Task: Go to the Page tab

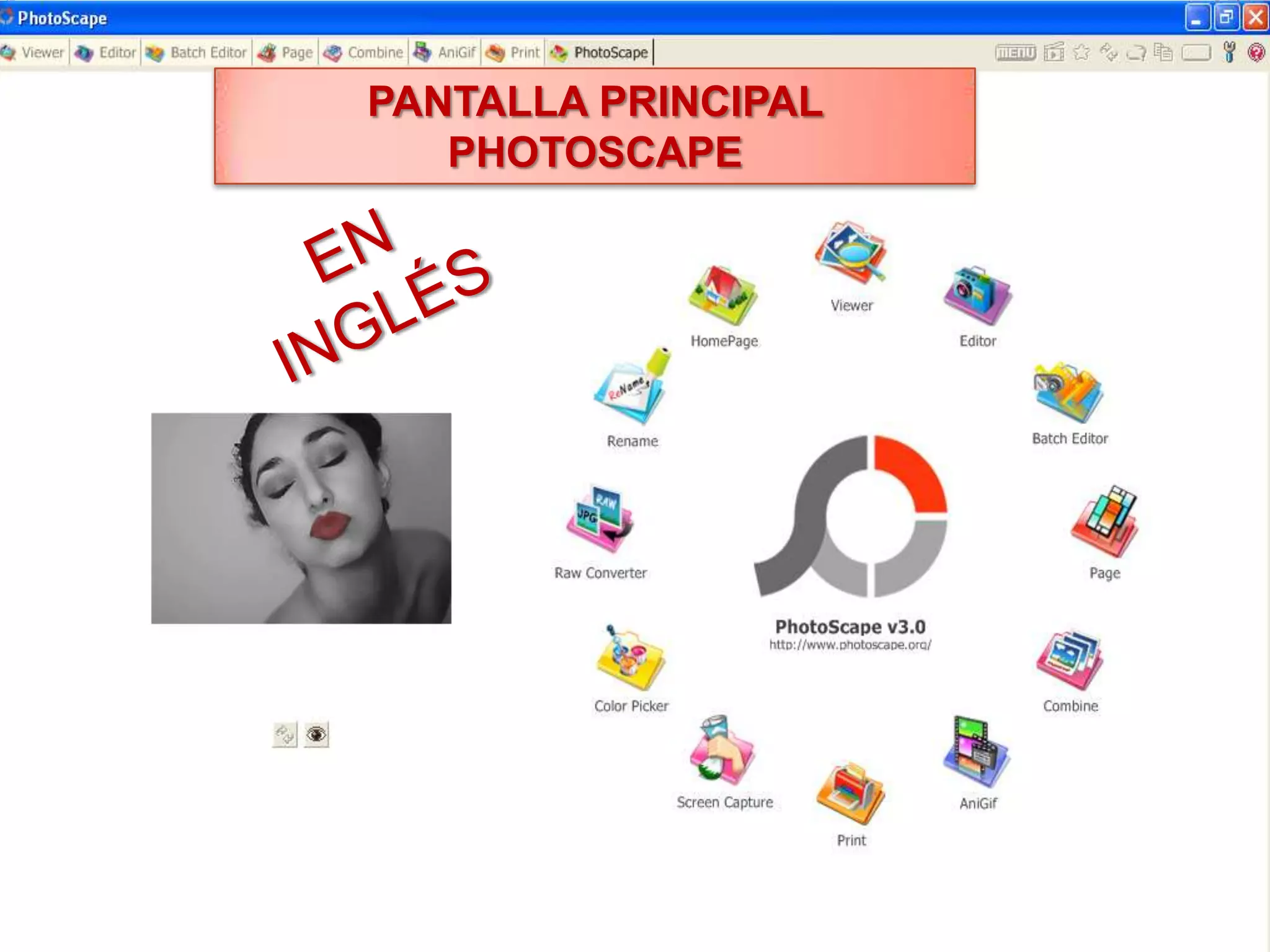Action: pyautogui.click(x=286, y=53)
